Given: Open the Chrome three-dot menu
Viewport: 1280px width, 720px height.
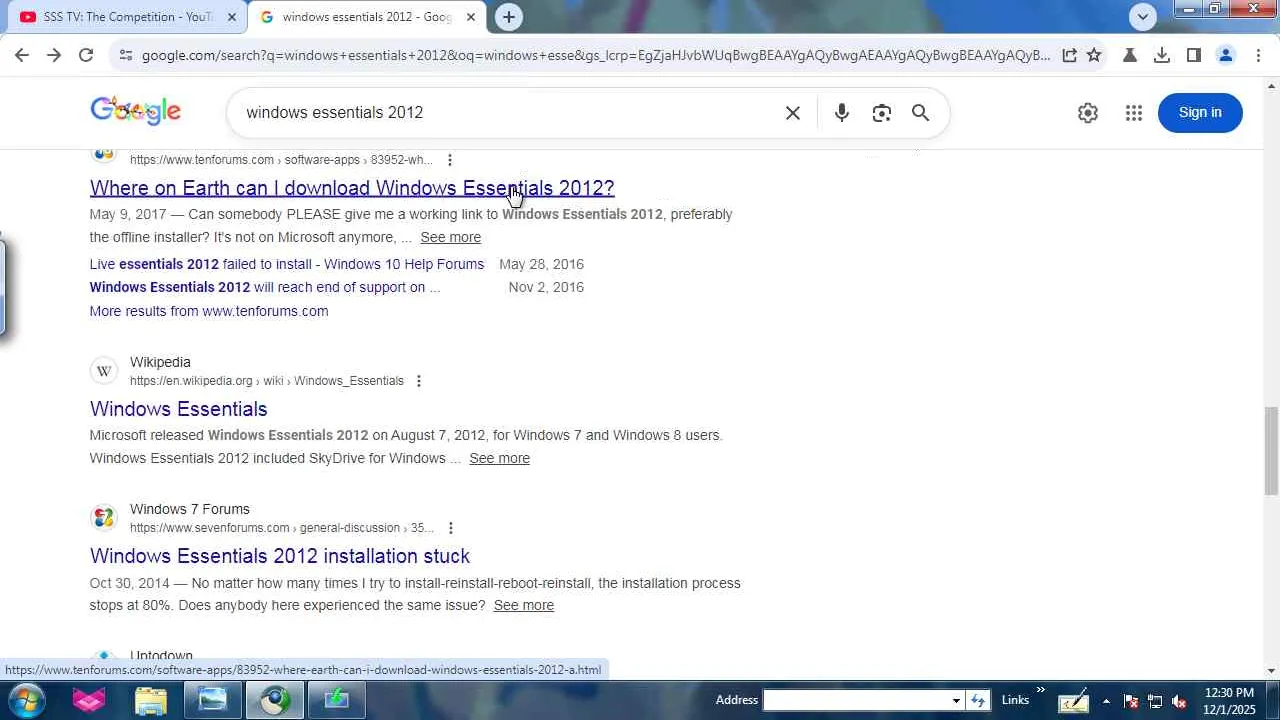Looking at the screenshot, I should [x=1258, y=56].
